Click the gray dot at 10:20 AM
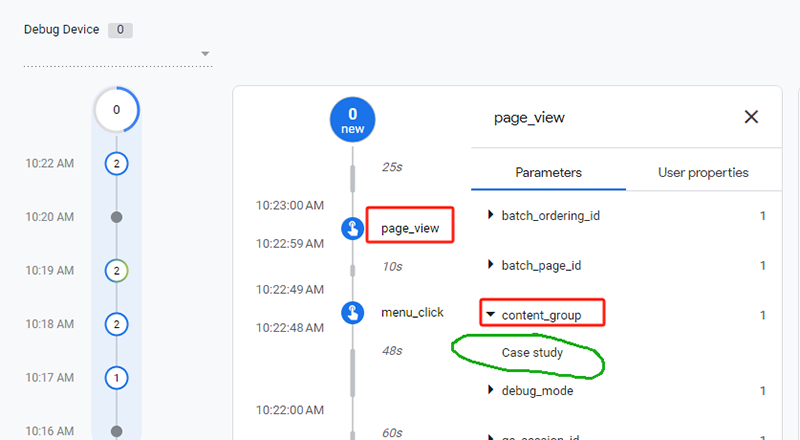The image size is (800, 440). tap(117, 217)
